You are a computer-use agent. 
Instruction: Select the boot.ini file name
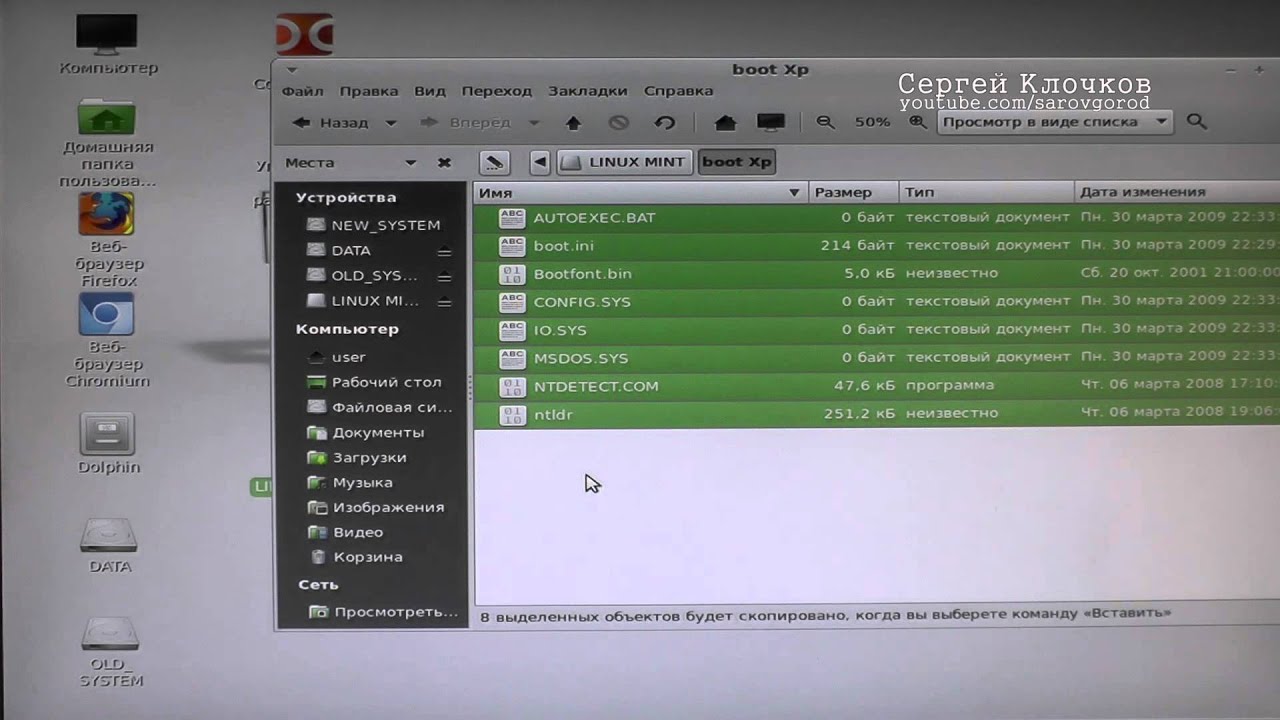tap(563, 245)
